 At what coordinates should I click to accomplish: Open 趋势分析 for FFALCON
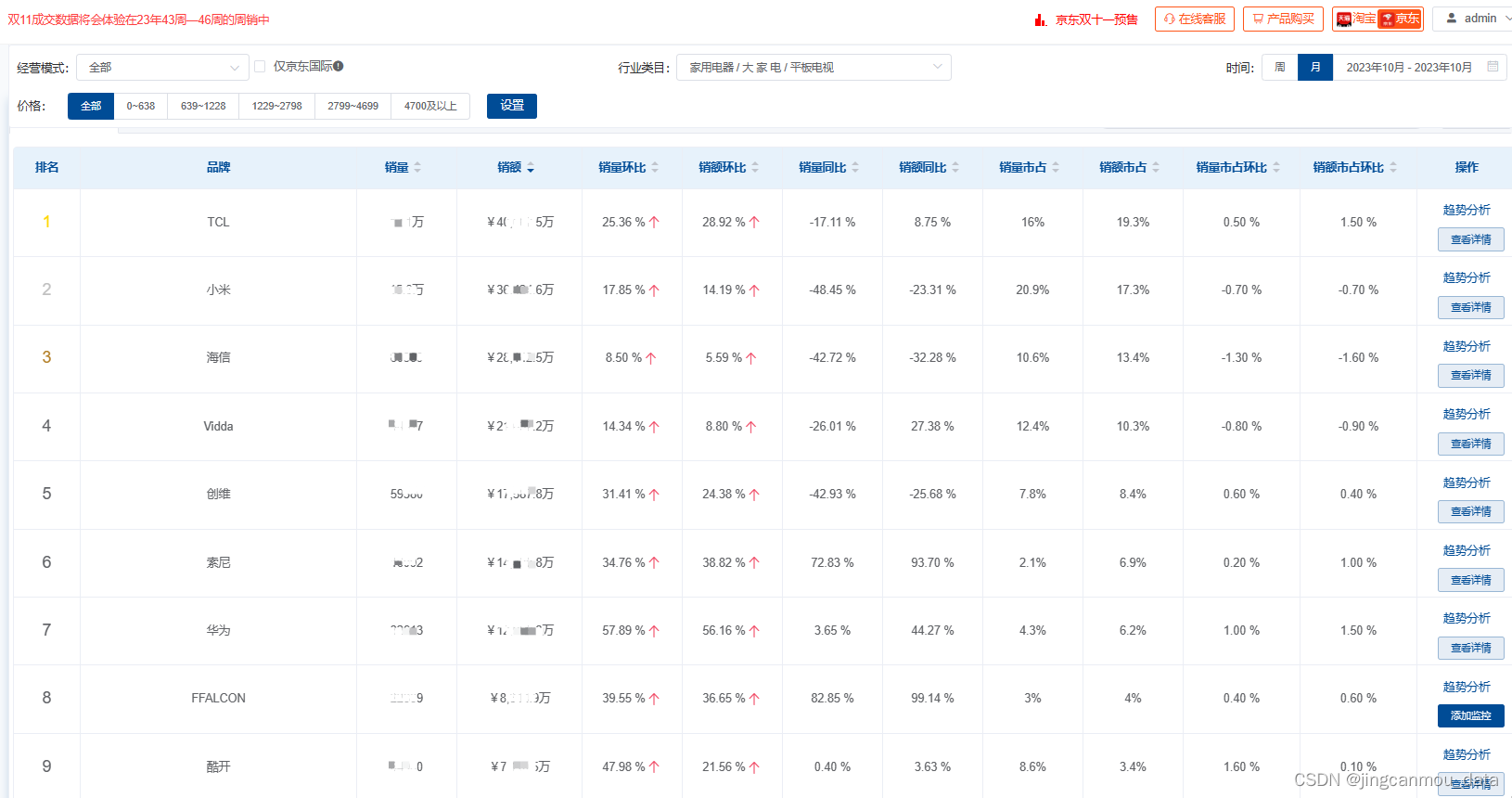pyautogui.click(x=1467, y=687)
